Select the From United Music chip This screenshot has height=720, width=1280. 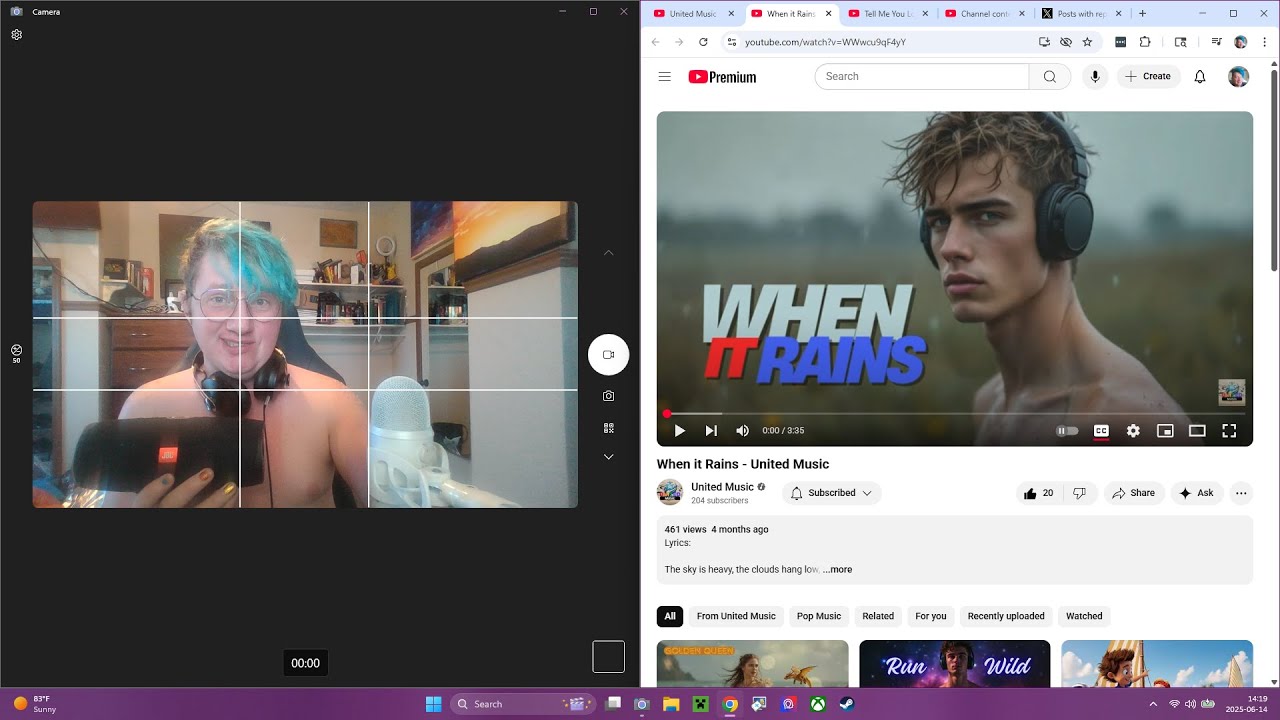736,616
